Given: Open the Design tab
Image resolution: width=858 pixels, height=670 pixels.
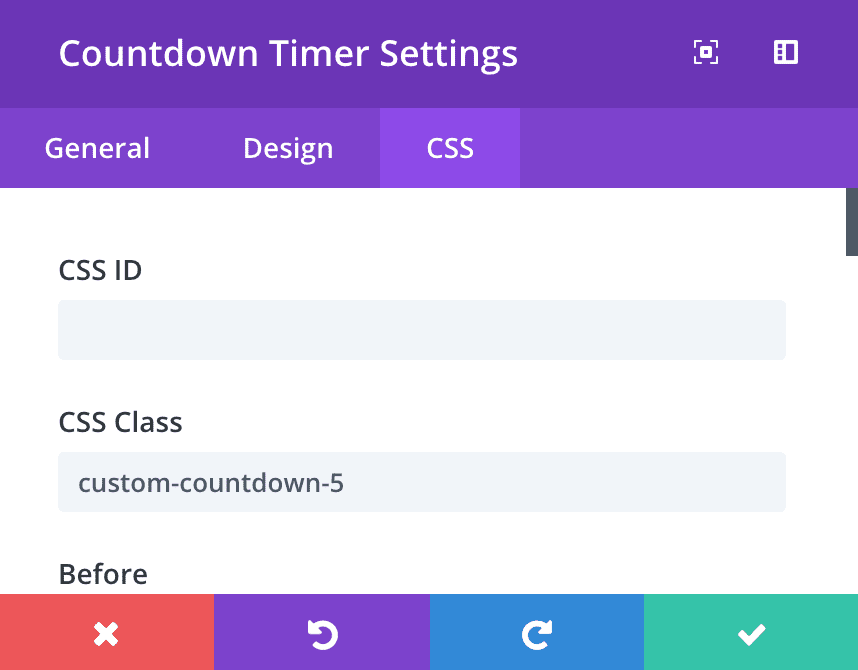Looking at the screenshot, I should click(287, 148).
